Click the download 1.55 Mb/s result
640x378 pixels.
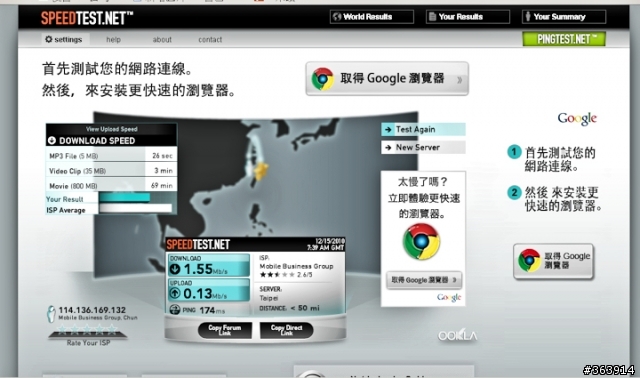pyautogui.click(x=209, y=265)
